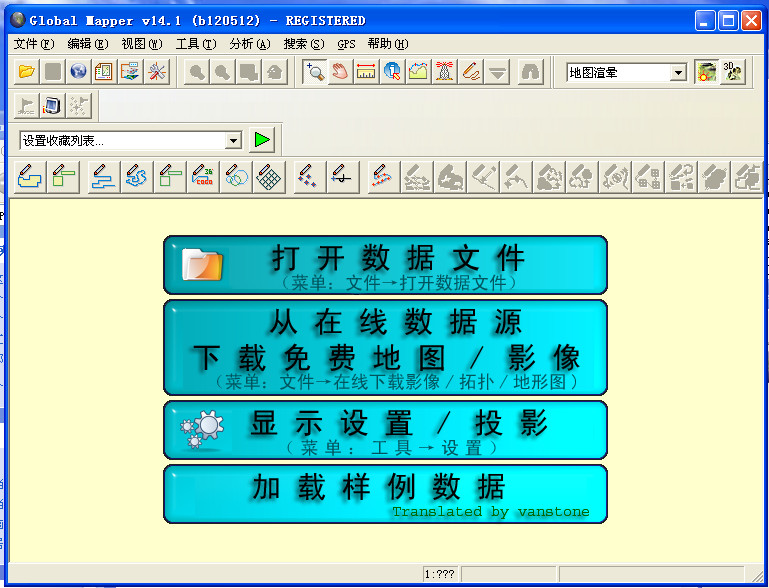Open the 搜索(S) menu

click(x=304, y=44)
